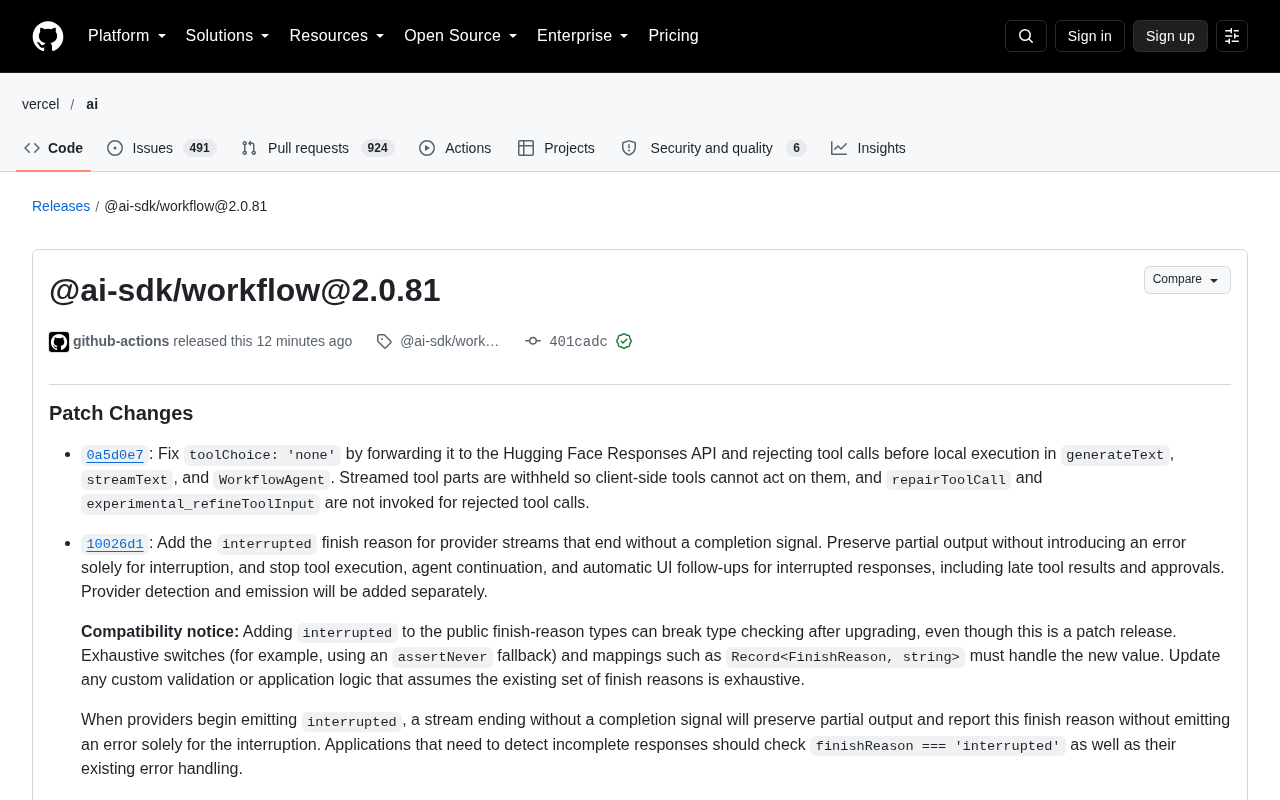
Task: Open commit 0a5d0e7 link
Action: click(x=115, y=455)
